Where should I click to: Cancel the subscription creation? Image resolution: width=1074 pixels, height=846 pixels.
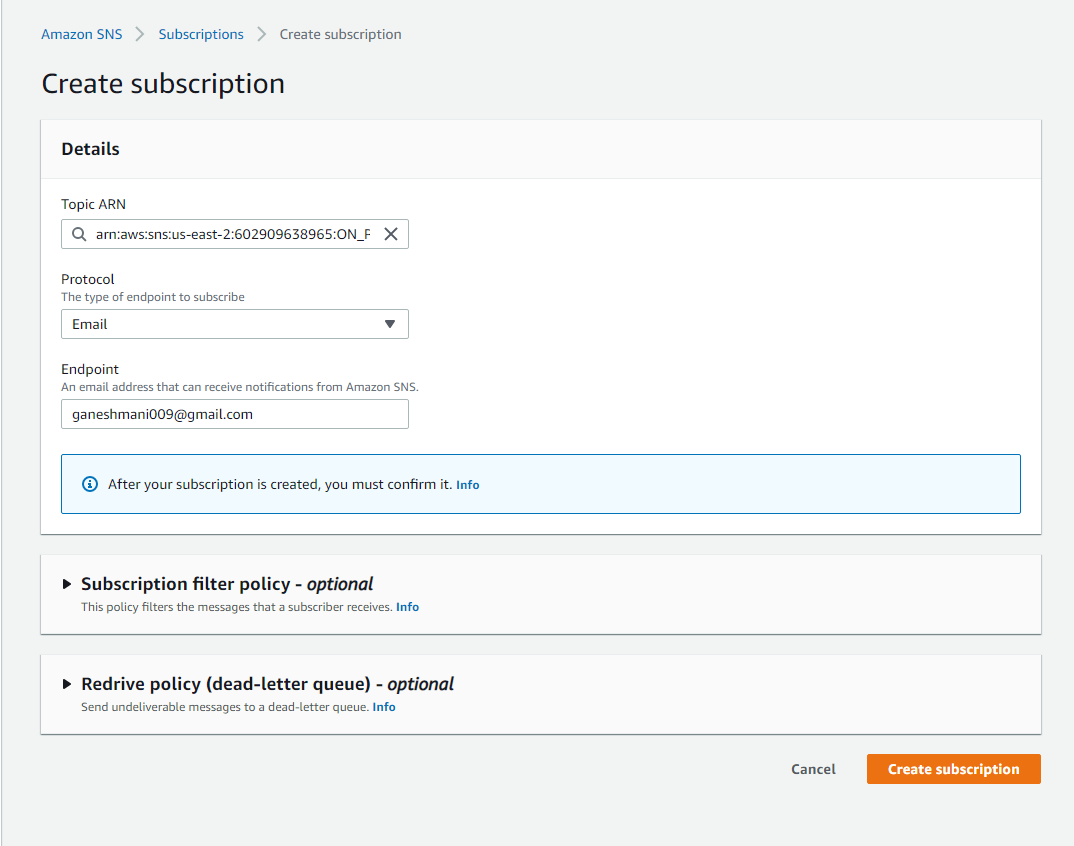point(813,769)
